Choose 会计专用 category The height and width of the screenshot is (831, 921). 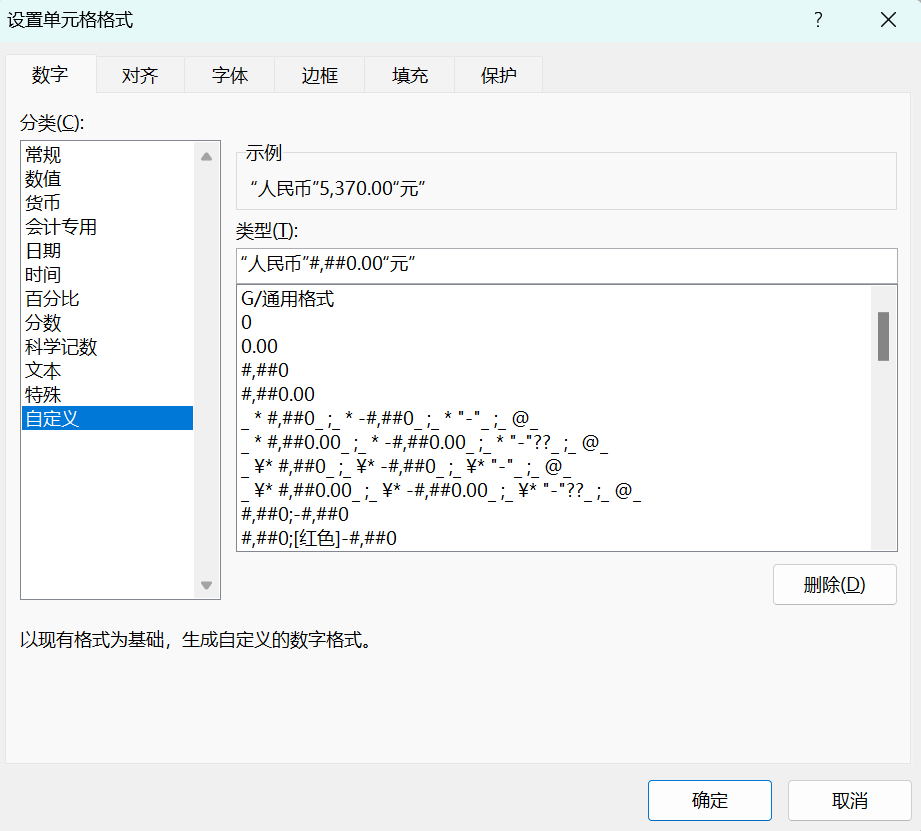point(107,227)
